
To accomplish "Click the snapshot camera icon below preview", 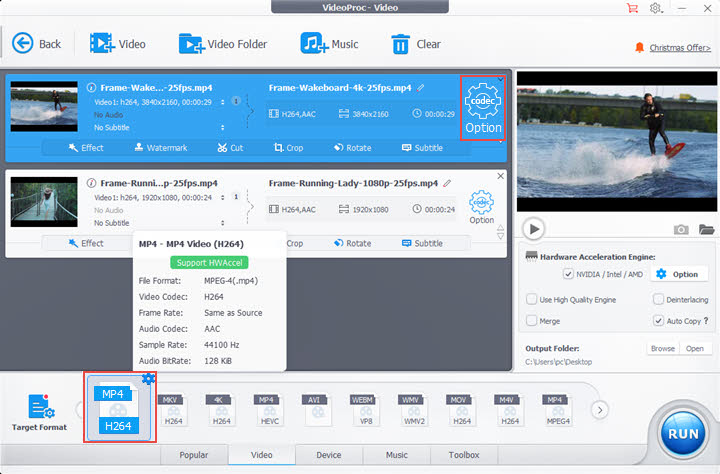I will [x=681, y=229].
